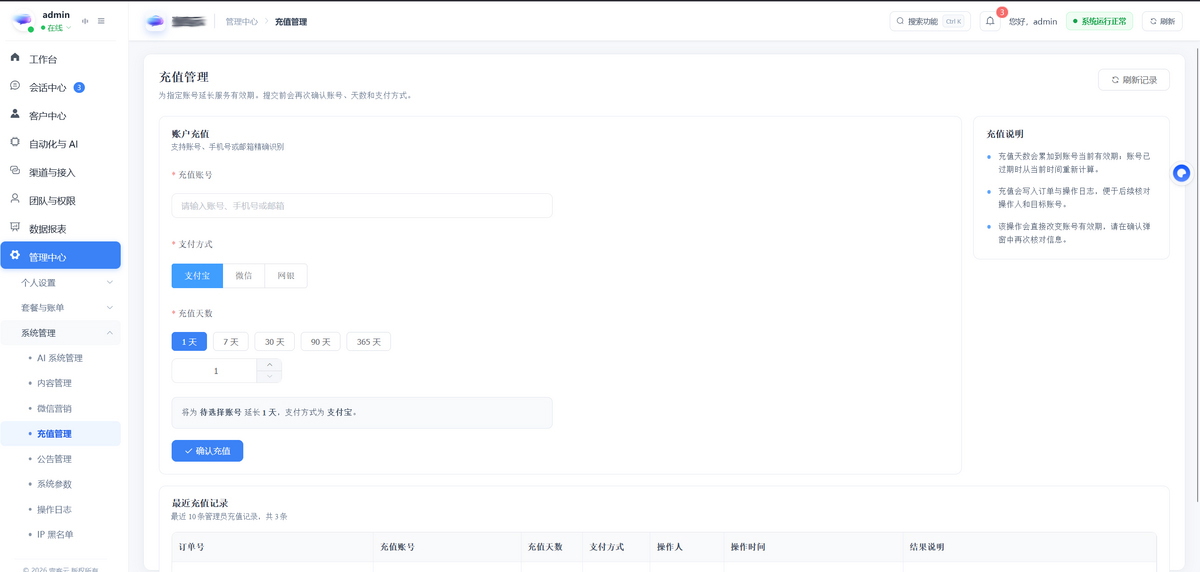Click the 管理中心 gear icon
The image size is (1200, 572).
click(x=15, y=256)
